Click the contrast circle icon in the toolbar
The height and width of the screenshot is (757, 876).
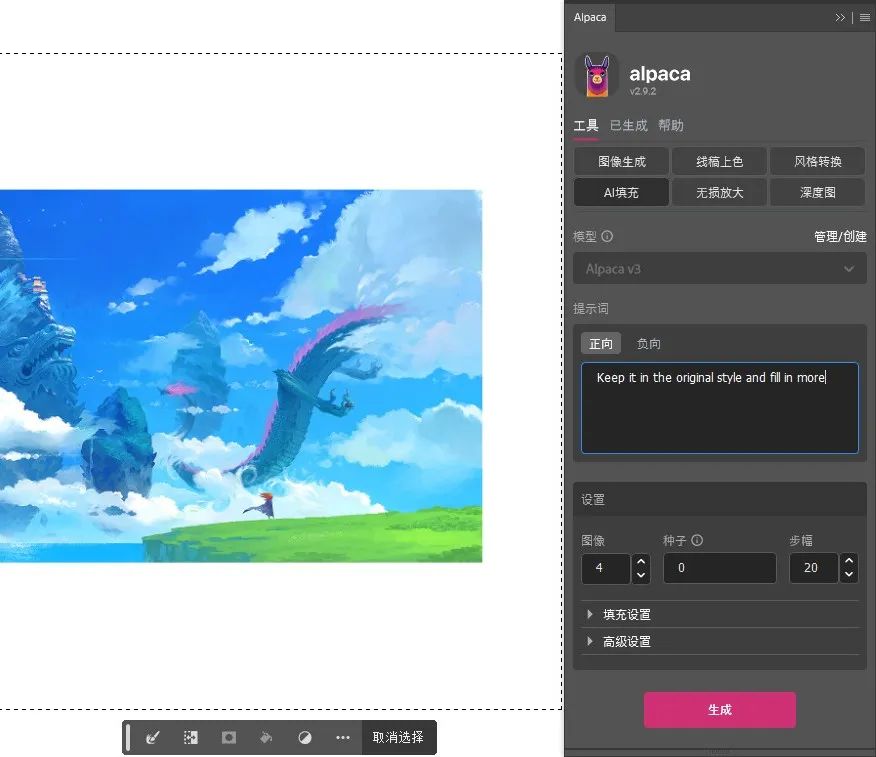click(x=304, y=737)
